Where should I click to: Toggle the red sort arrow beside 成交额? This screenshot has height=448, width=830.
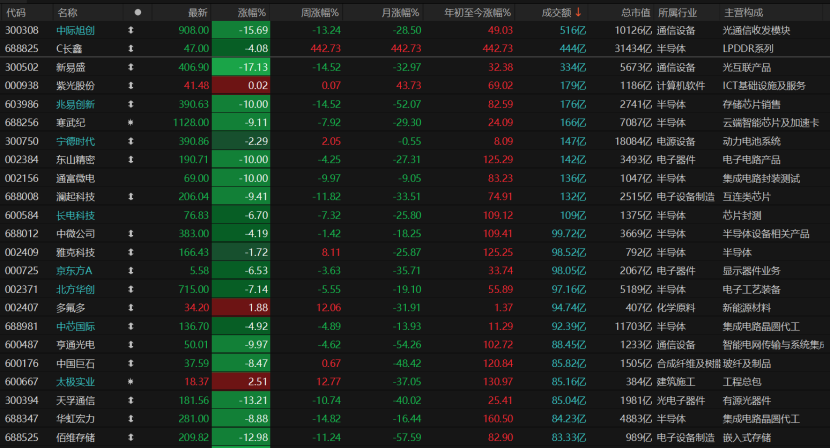[x=579, y=12]
